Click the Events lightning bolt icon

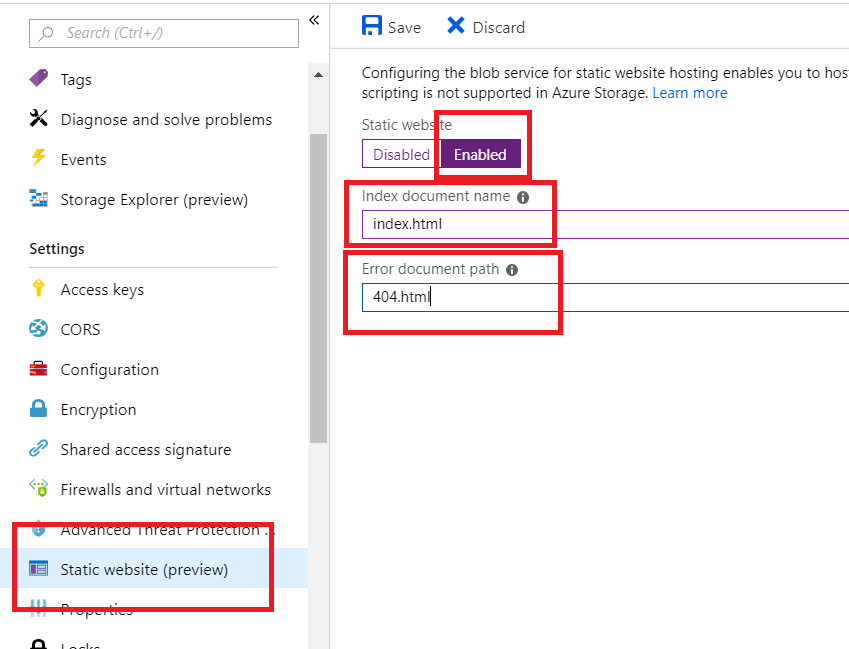tap(38, 158)
